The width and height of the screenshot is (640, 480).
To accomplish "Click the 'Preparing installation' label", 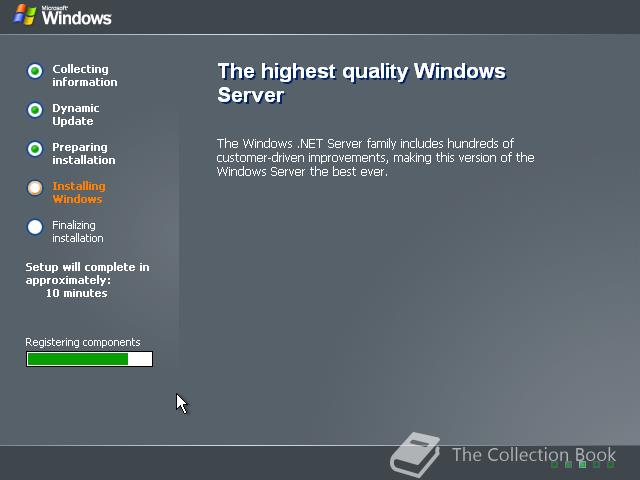I will pyautogui.click(x=84, y=153).
